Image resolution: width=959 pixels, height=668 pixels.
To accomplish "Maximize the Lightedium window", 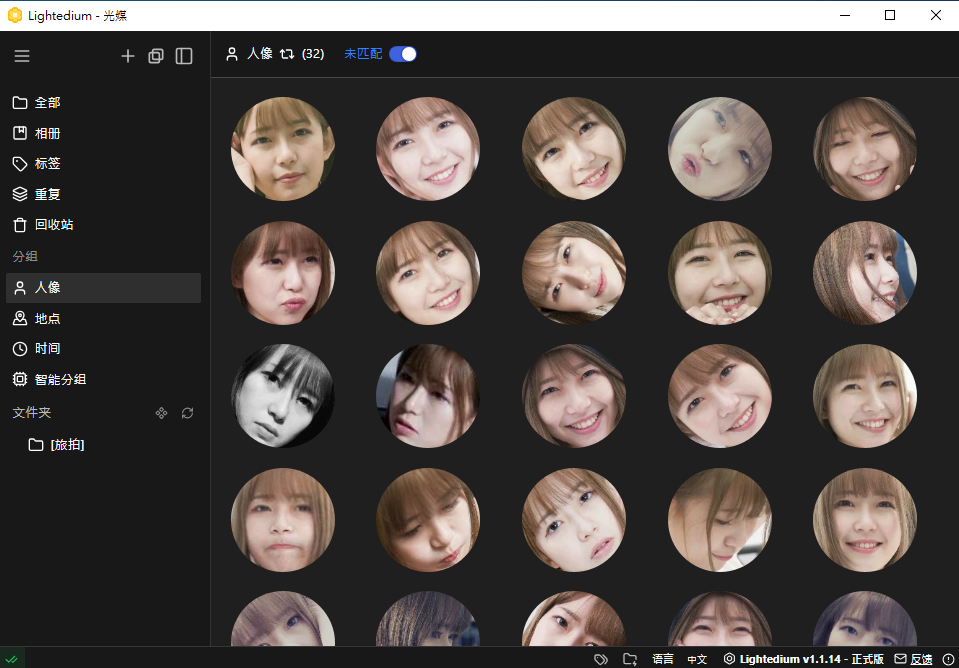I will tap(890, 15).
